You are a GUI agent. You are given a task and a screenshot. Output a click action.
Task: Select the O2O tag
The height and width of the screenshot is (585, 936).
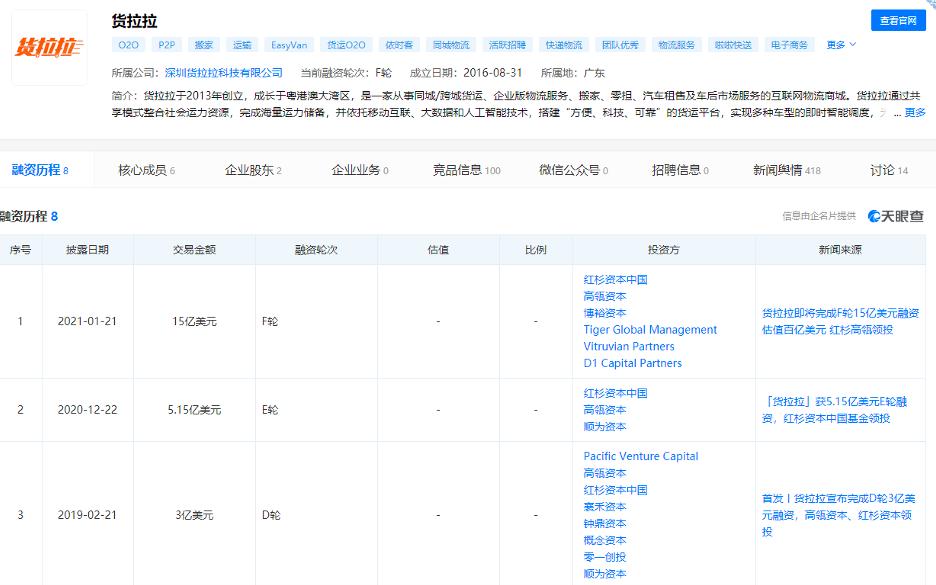point(128,45)
